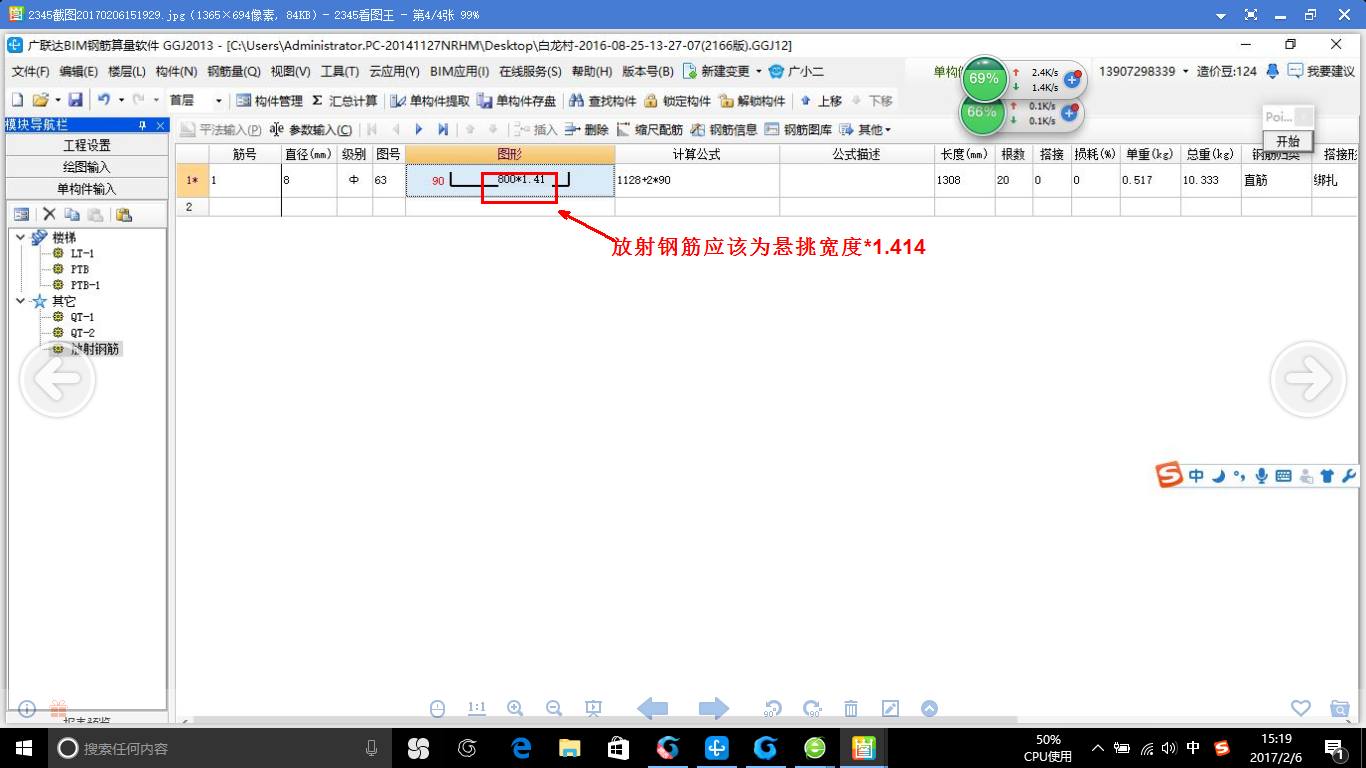This screenshot has width=1366, height=768.
Task: Click delete X icon in navigation panel
Action: (49, 214)
